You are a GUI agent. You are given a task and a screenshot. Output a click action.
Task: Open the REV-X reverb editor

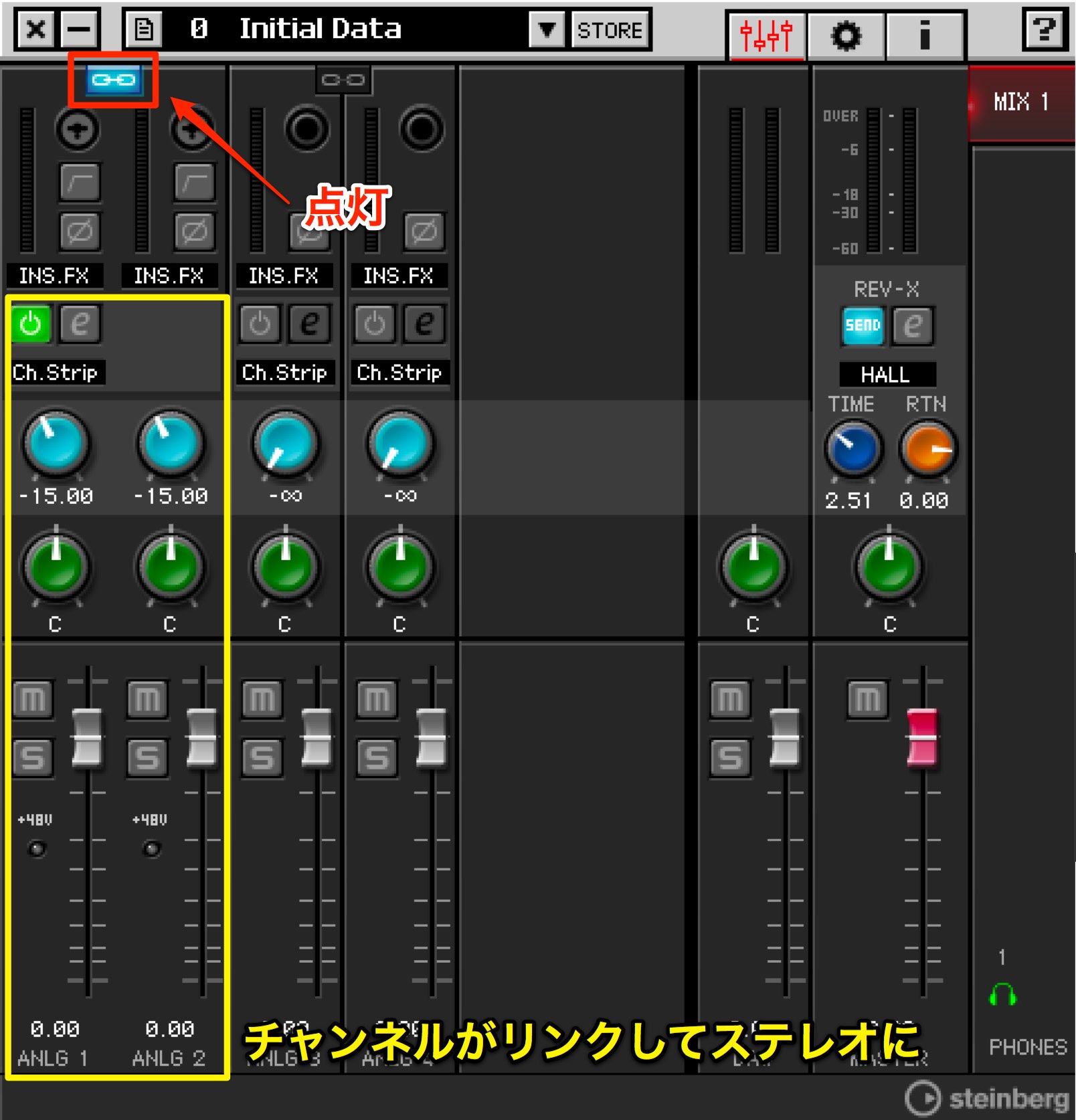[x=913, y=326]
